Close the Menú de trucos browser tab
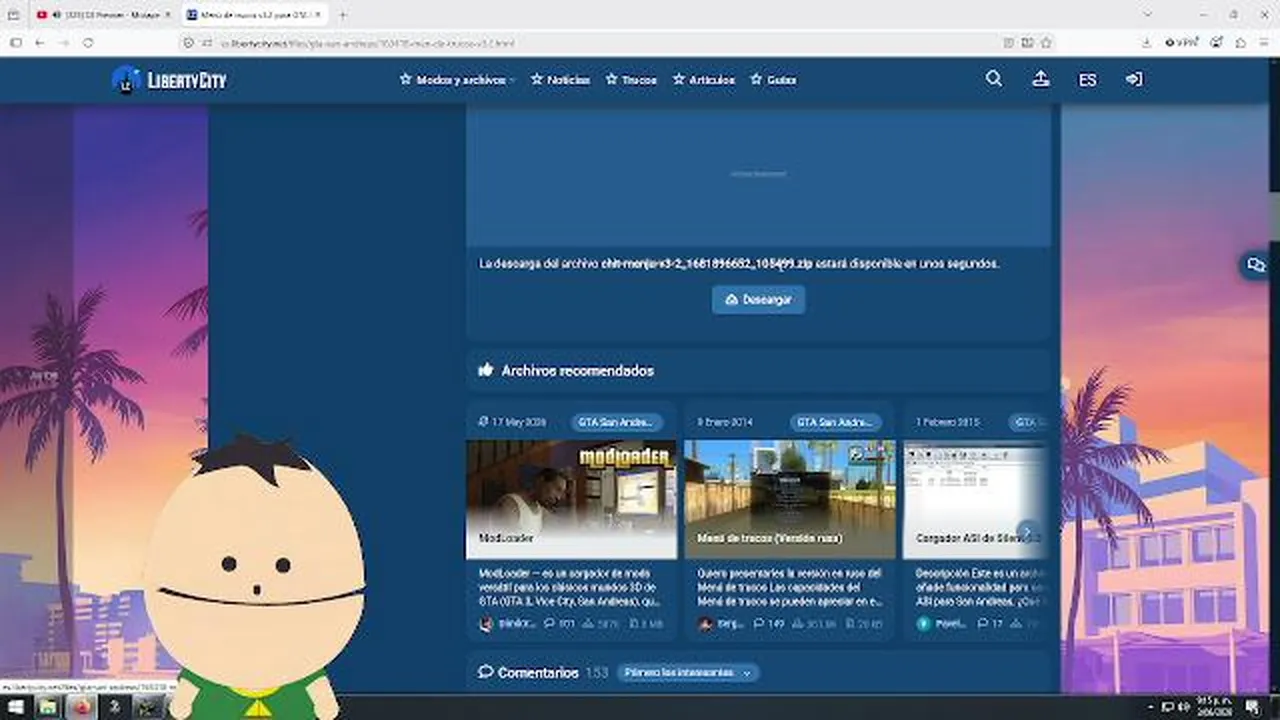This screenshot has height=720, width=1280. click(318, 15)
